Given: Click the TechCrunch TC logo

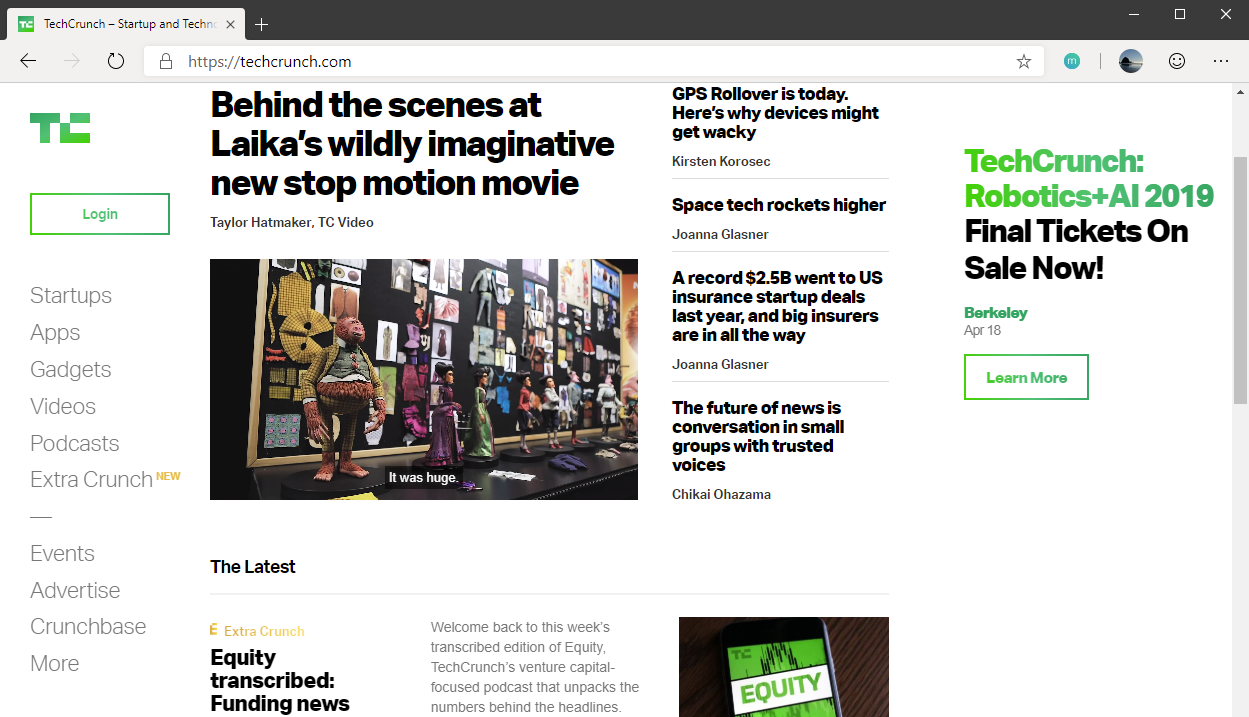Looking at the screenshot, I should coord(60,128).
